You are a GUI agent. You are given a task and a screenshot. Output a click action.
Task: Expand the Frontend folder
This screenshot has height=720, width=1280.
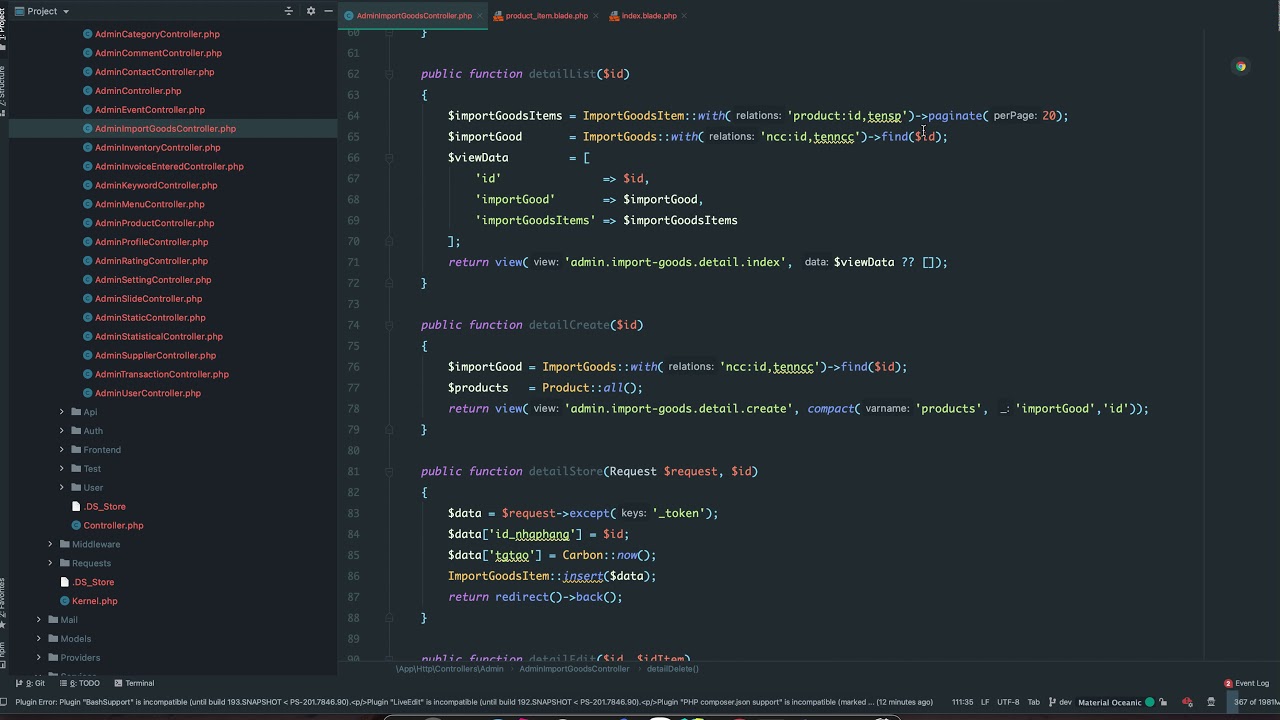62,450
